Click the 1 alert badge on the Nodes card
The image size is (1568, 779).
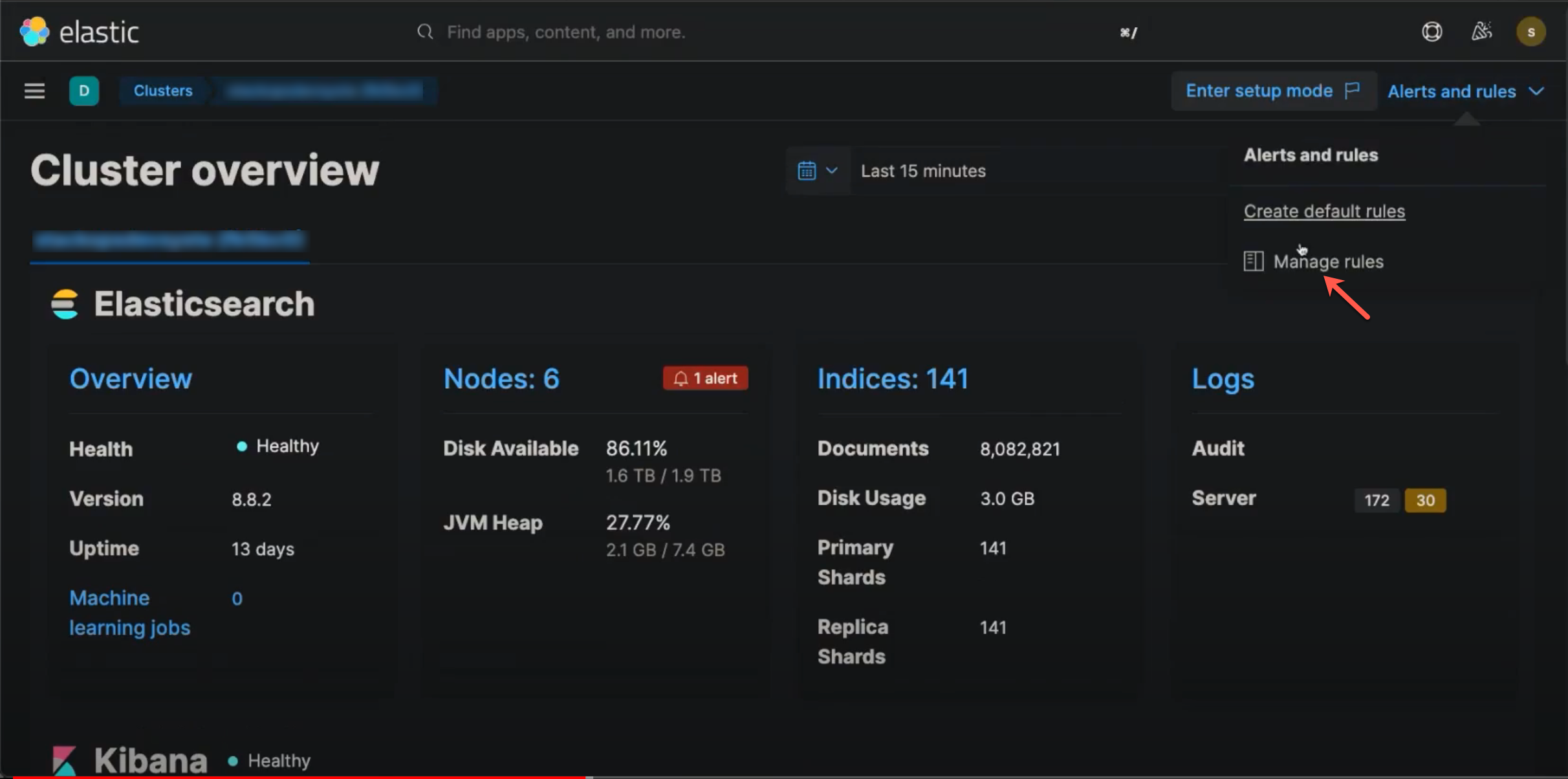pos(705,378)
